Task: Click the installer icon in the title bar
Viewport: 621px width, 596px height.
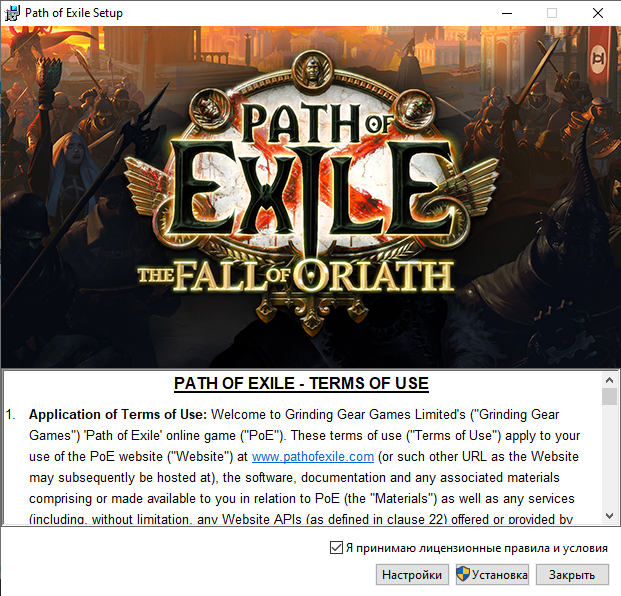Action: coord(12,13)
